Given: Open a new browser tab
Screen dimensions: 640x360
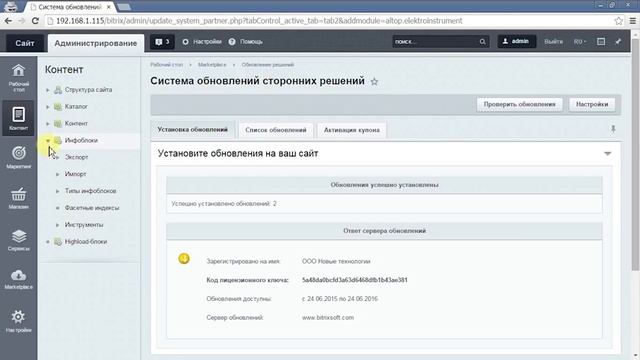Looking at the screenshot, I should (x=124, y=7).
